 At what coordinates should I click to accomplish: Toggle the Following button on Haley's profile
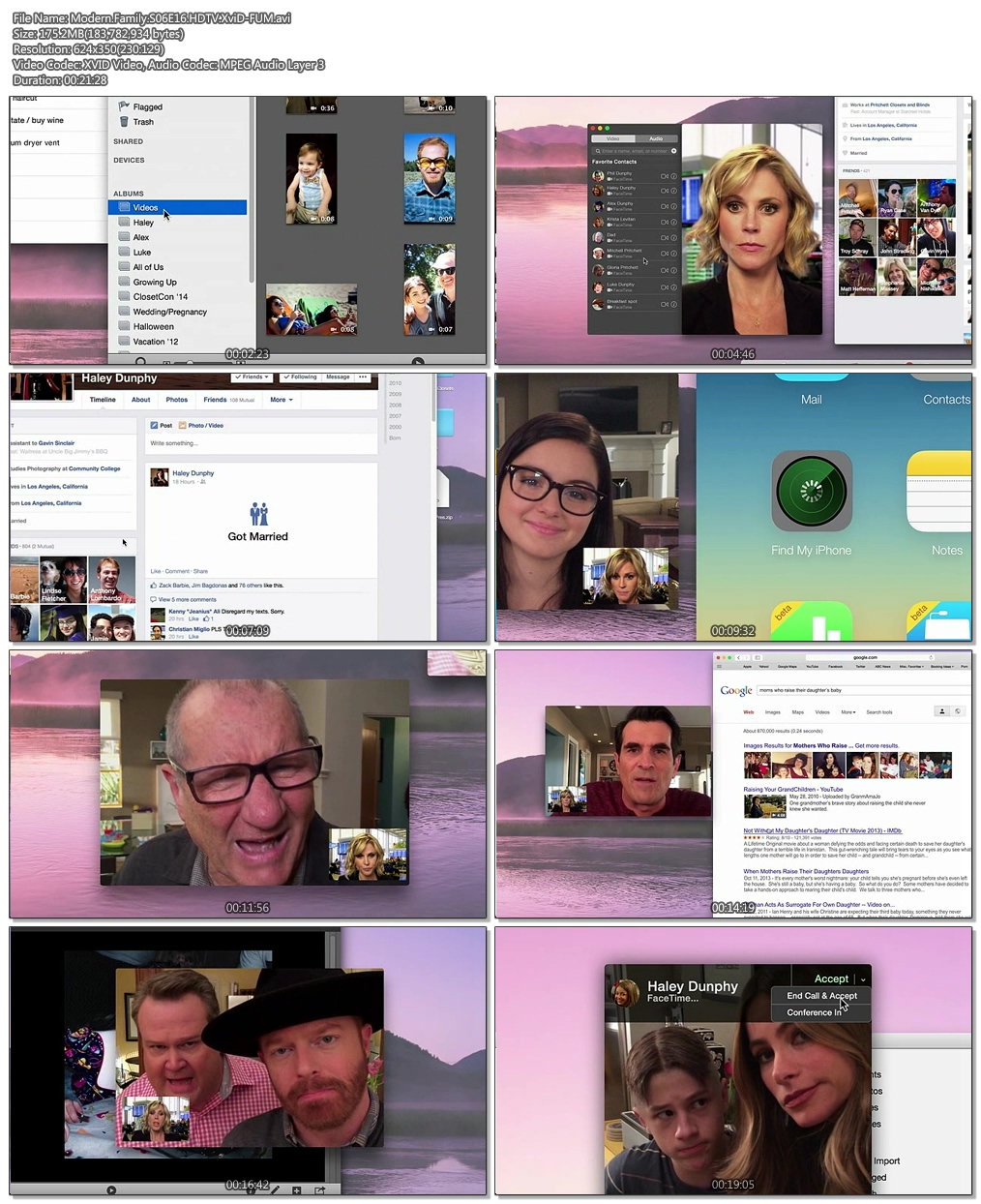pyautogui.click(x=300, y=376)
